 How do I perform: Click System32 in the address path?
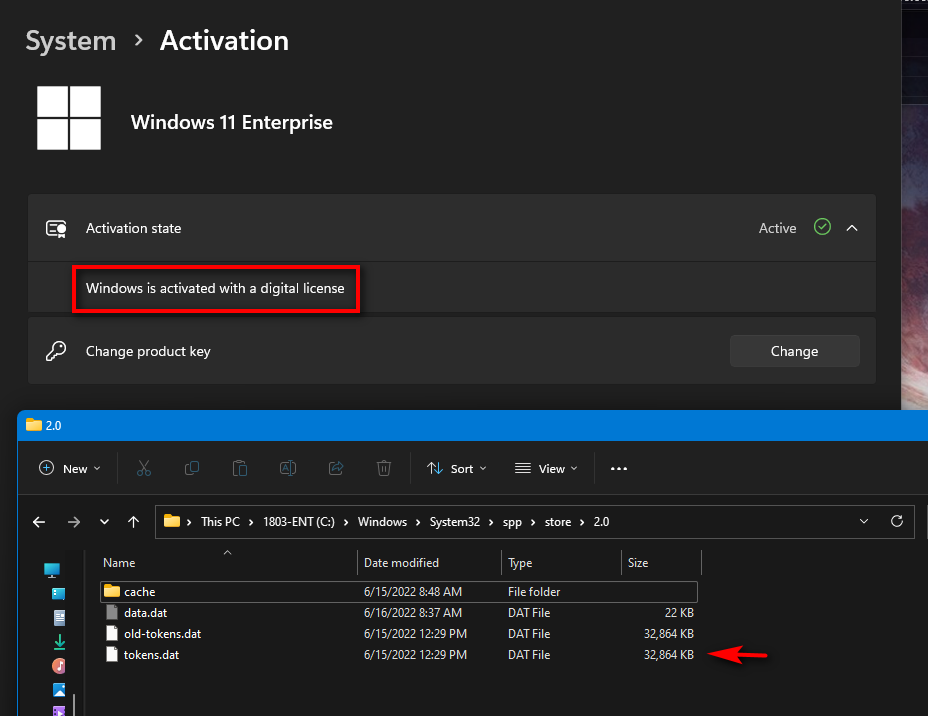[455, 522]
